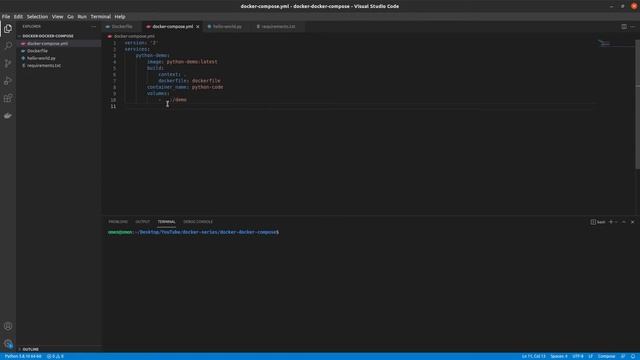Click the 'image: python-demo:latest' line

[182, 62]
